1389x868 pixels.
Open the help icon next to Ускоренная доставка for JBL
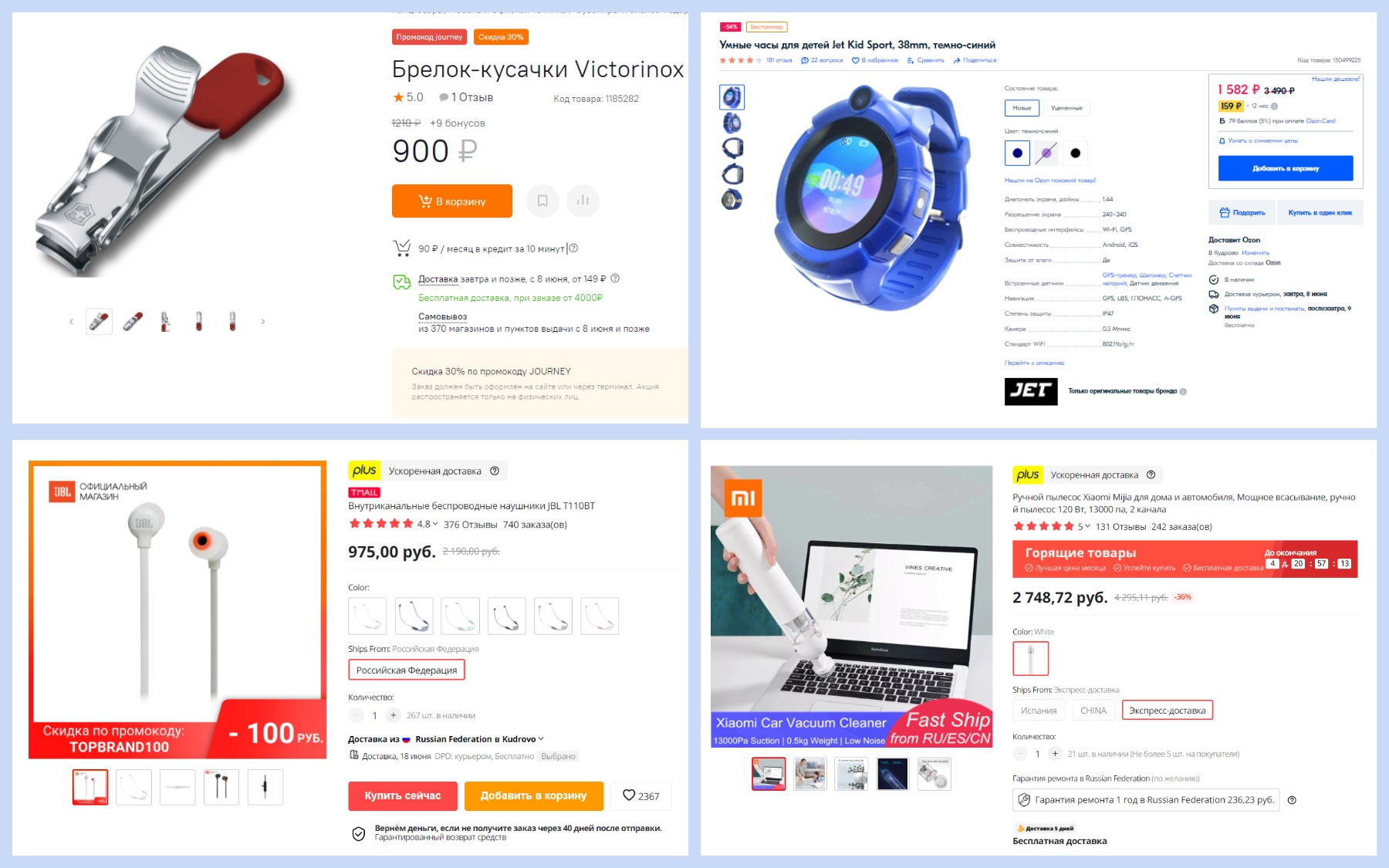[495, 471]
